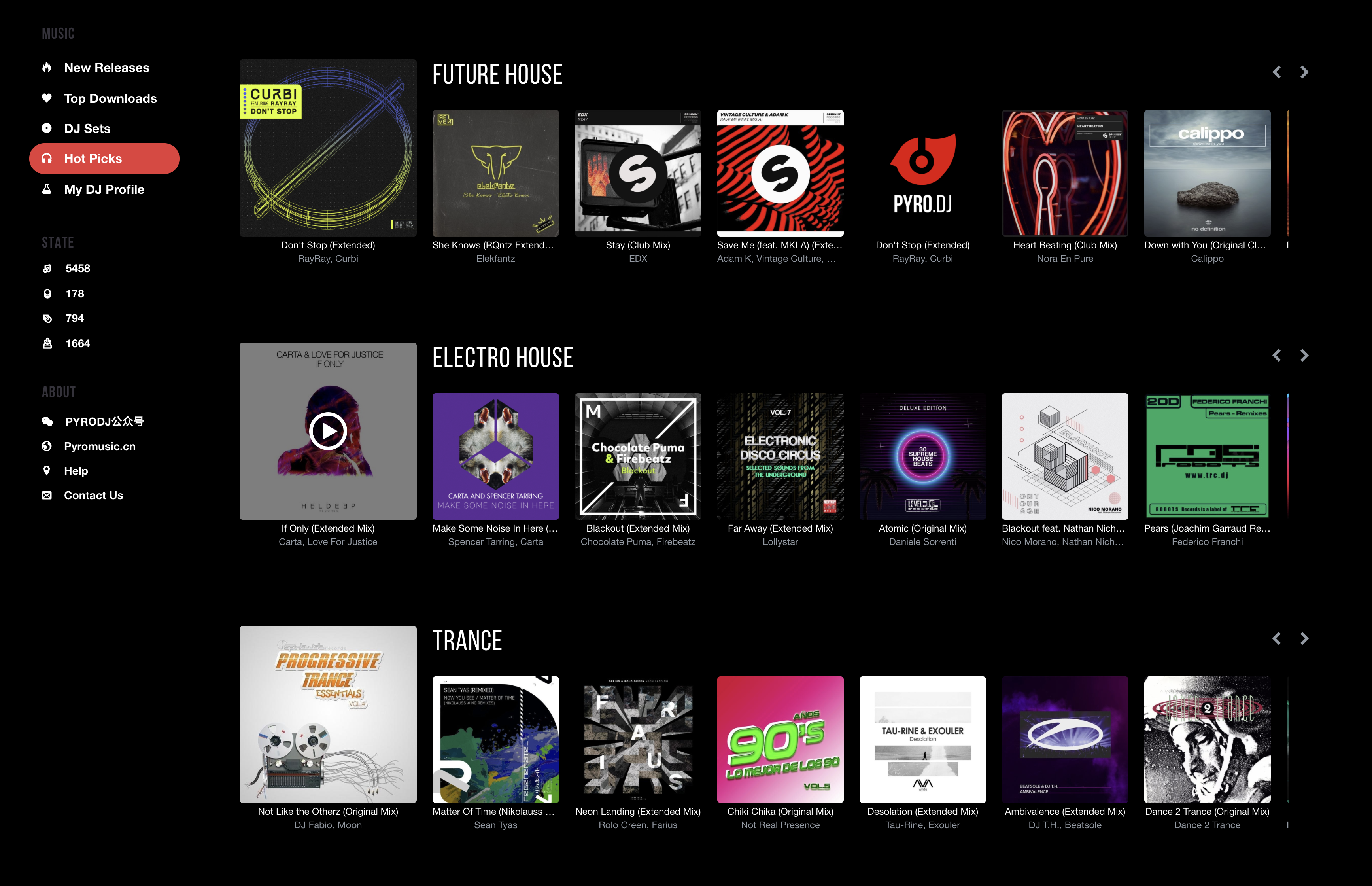
Task: Open Tau-Rine & Exouler Desolation cover
Action: pyautogui.click(x=922, y=739)
